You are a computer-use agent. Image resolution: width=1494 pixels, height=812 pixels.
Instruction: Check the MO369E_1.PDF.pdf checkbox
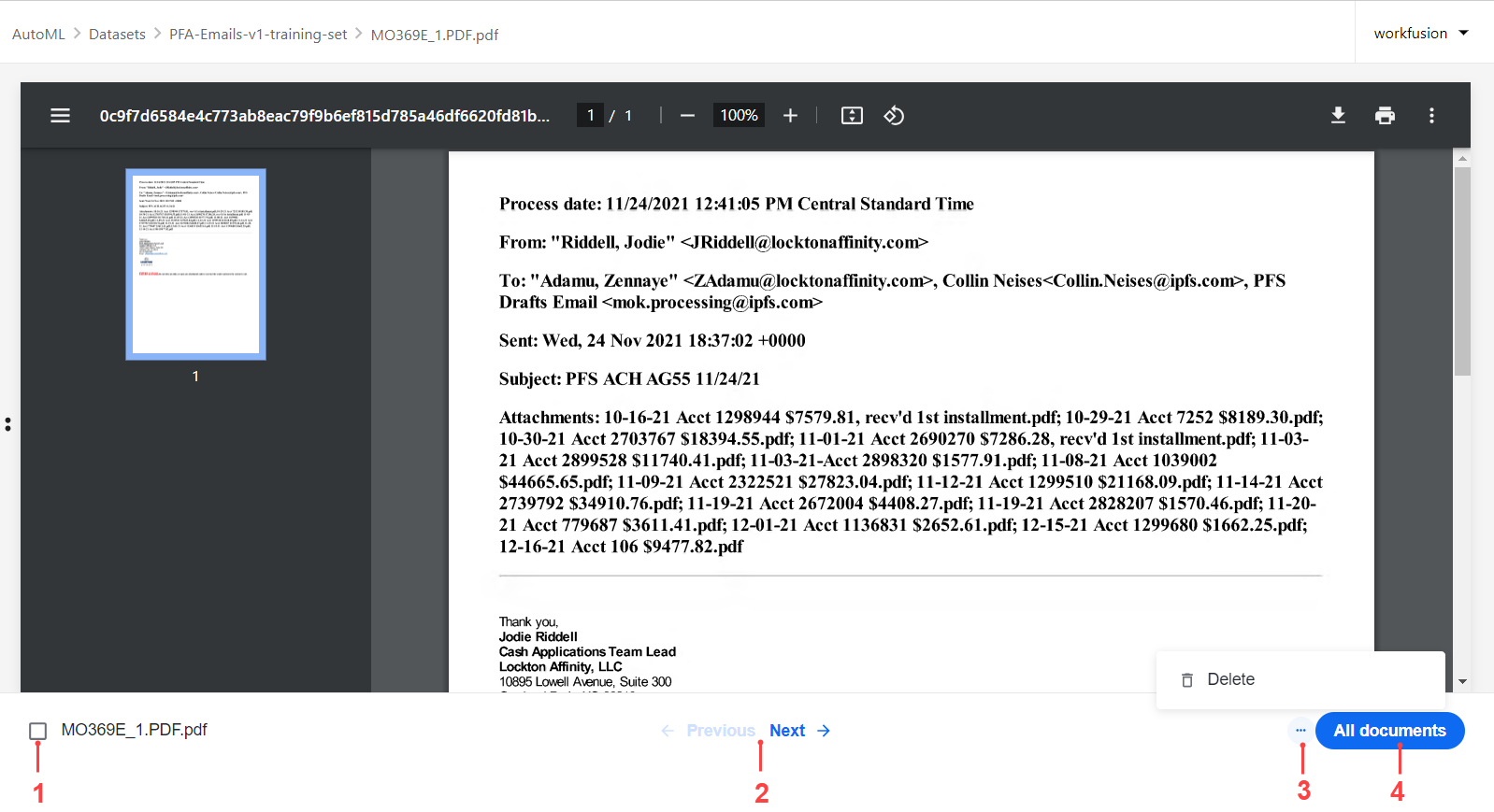[38, 731]
